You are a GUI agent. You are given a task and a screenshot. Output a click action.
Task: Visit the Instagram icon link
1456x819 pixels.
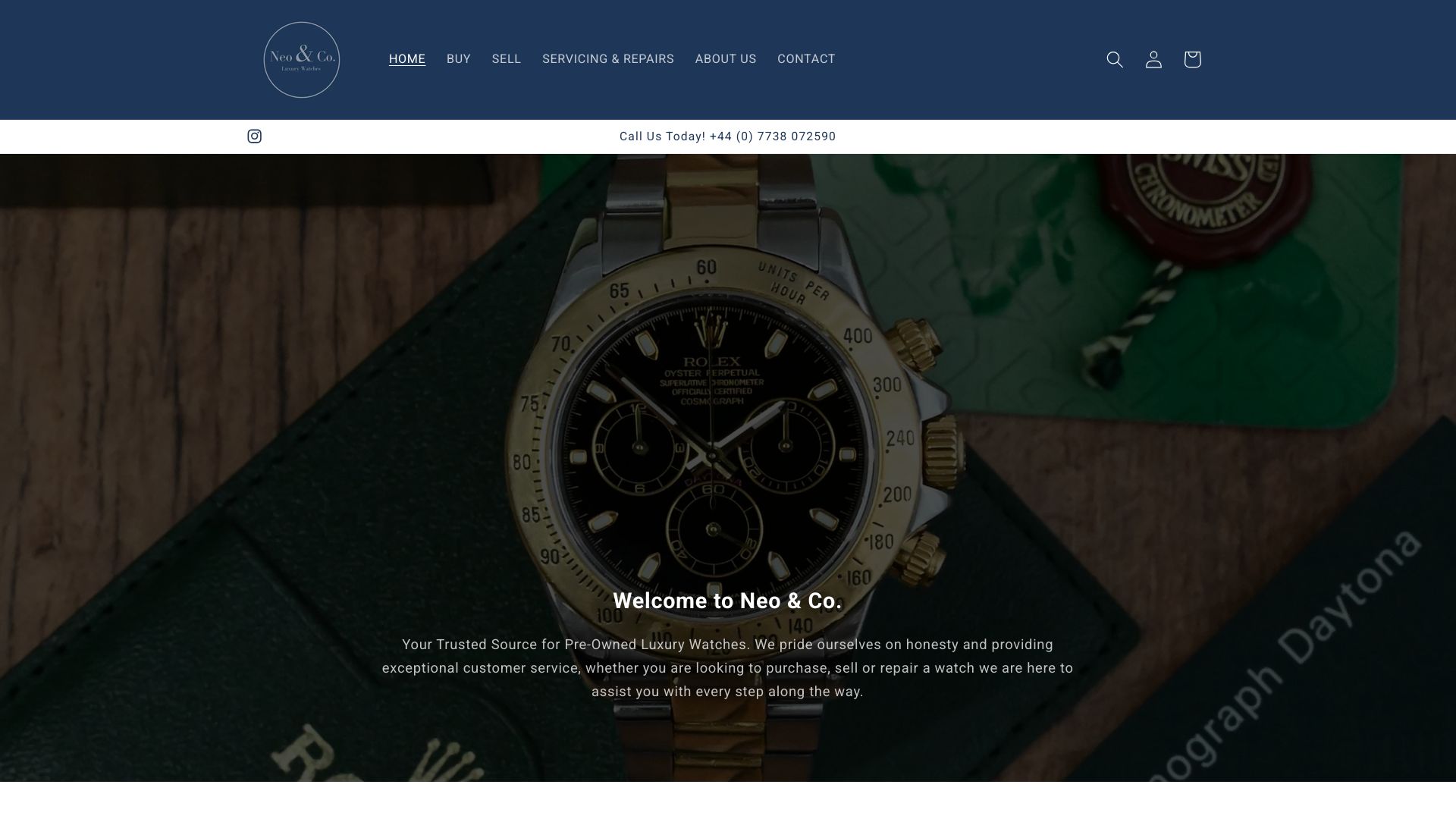[x=255, y=136]
